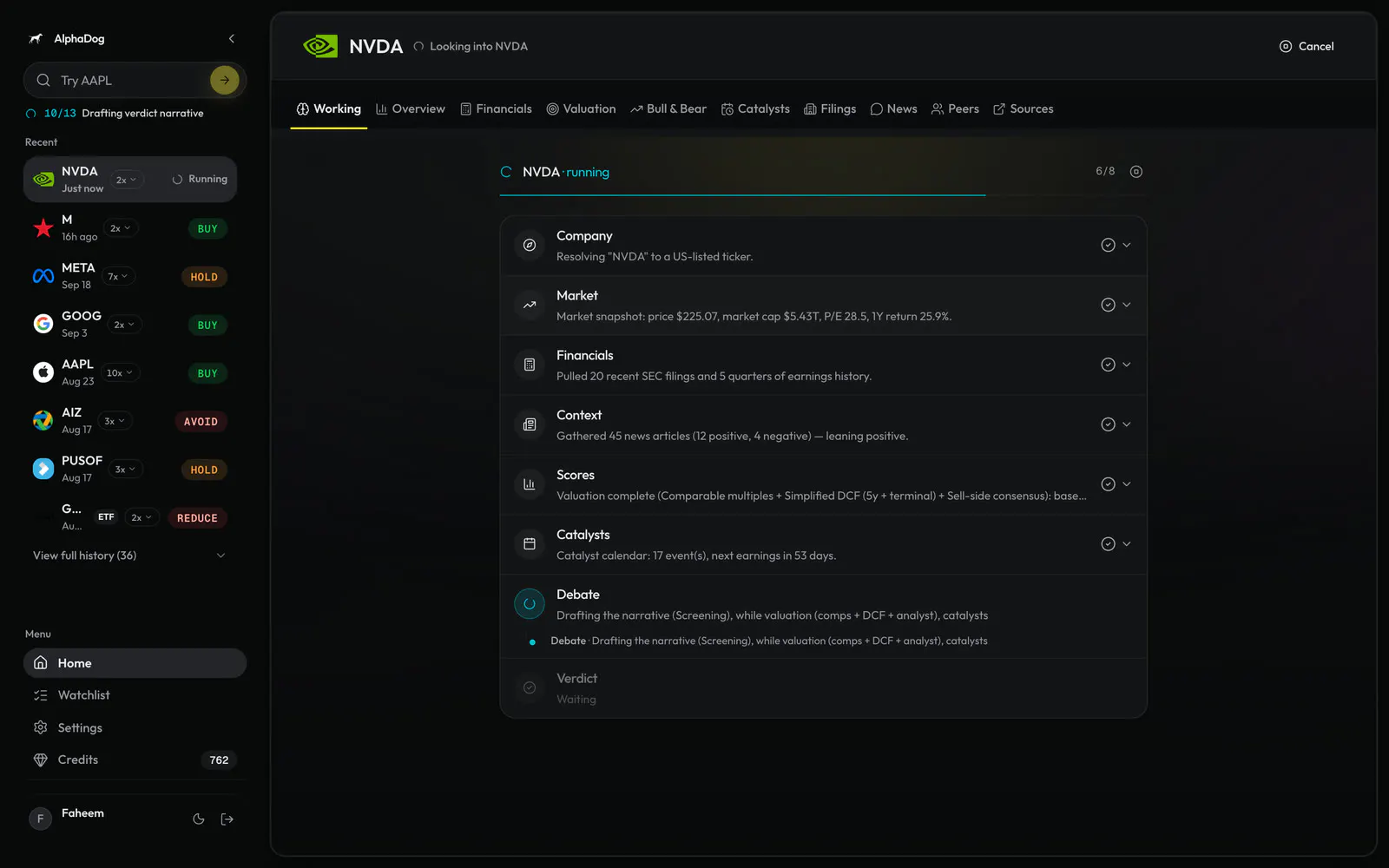Click the Faheem user avatar
Viewport: 1389px width, 868px height.
point(40,819)
